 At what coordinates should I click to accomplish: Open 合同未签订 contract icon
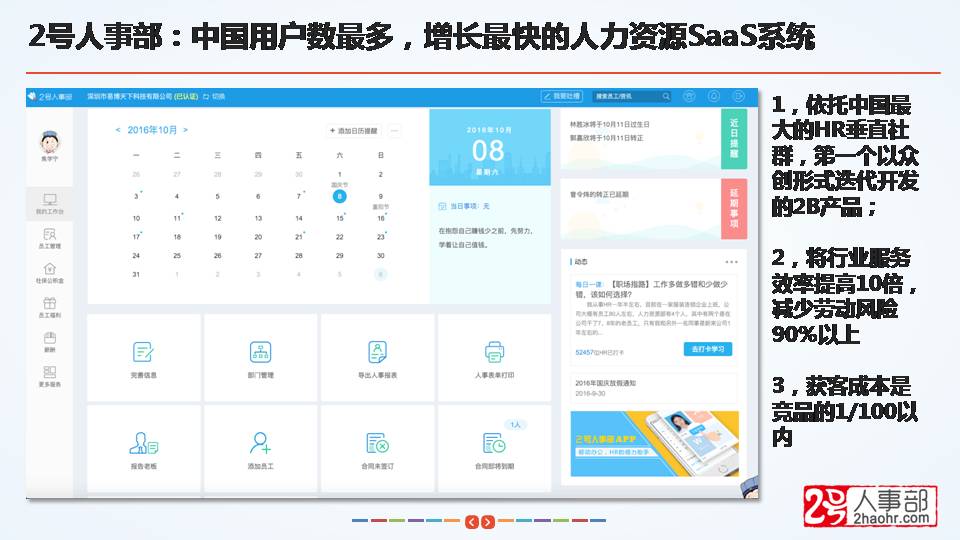click(x=377, y=443)
